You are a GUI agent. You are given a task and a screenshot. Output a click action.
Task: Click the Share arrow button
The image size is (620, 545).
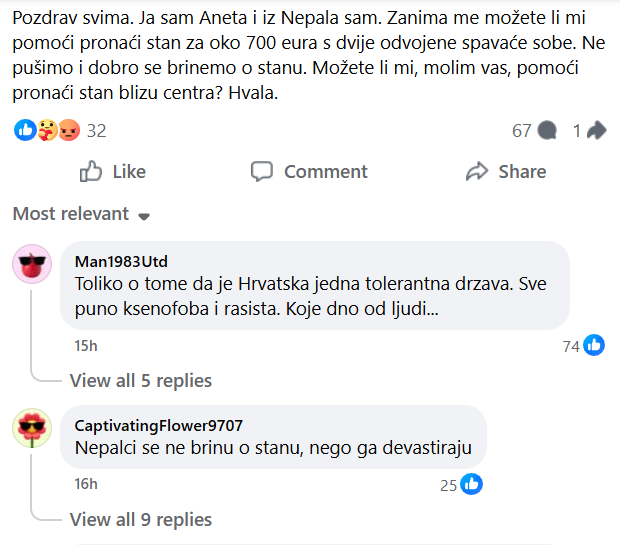[506, 172]
